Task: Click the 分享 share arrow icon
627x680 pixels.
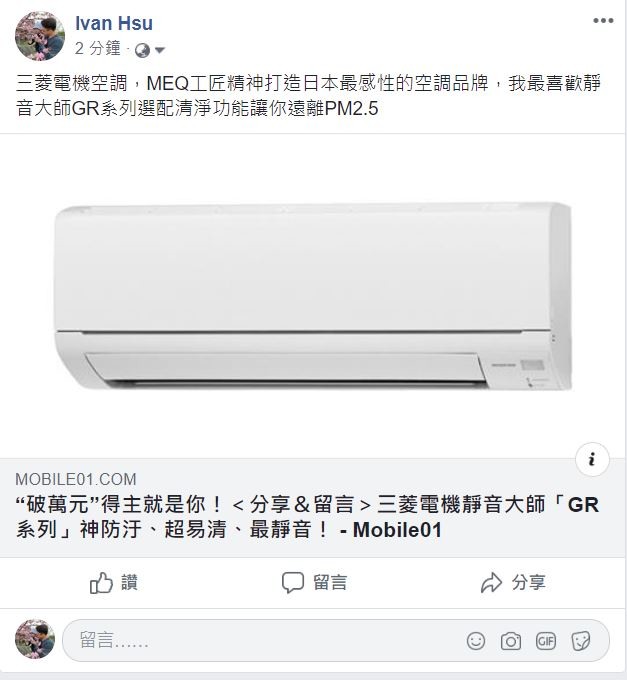Action: [x=491, y=582]
